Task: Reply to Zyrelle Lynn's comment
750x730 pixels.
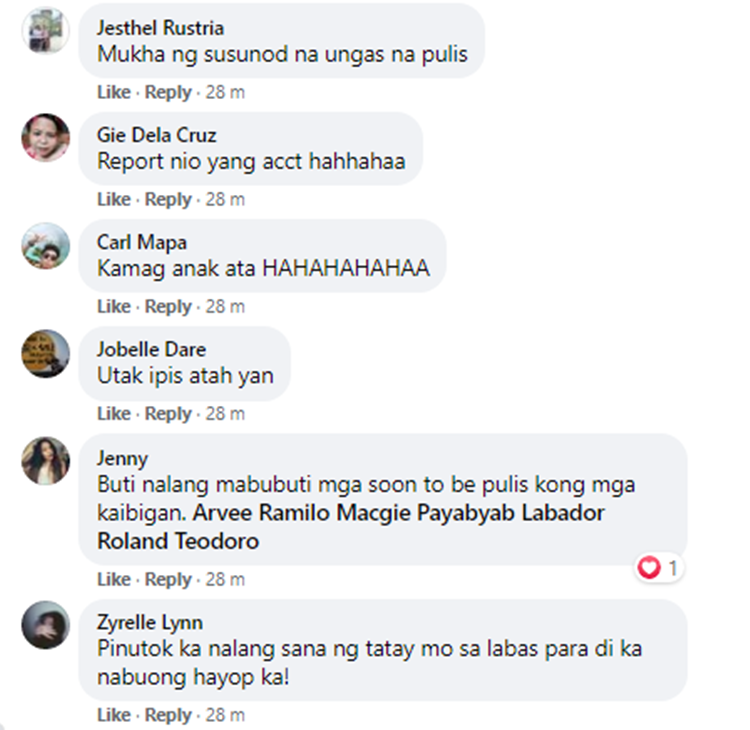Action: coord(168,715)
